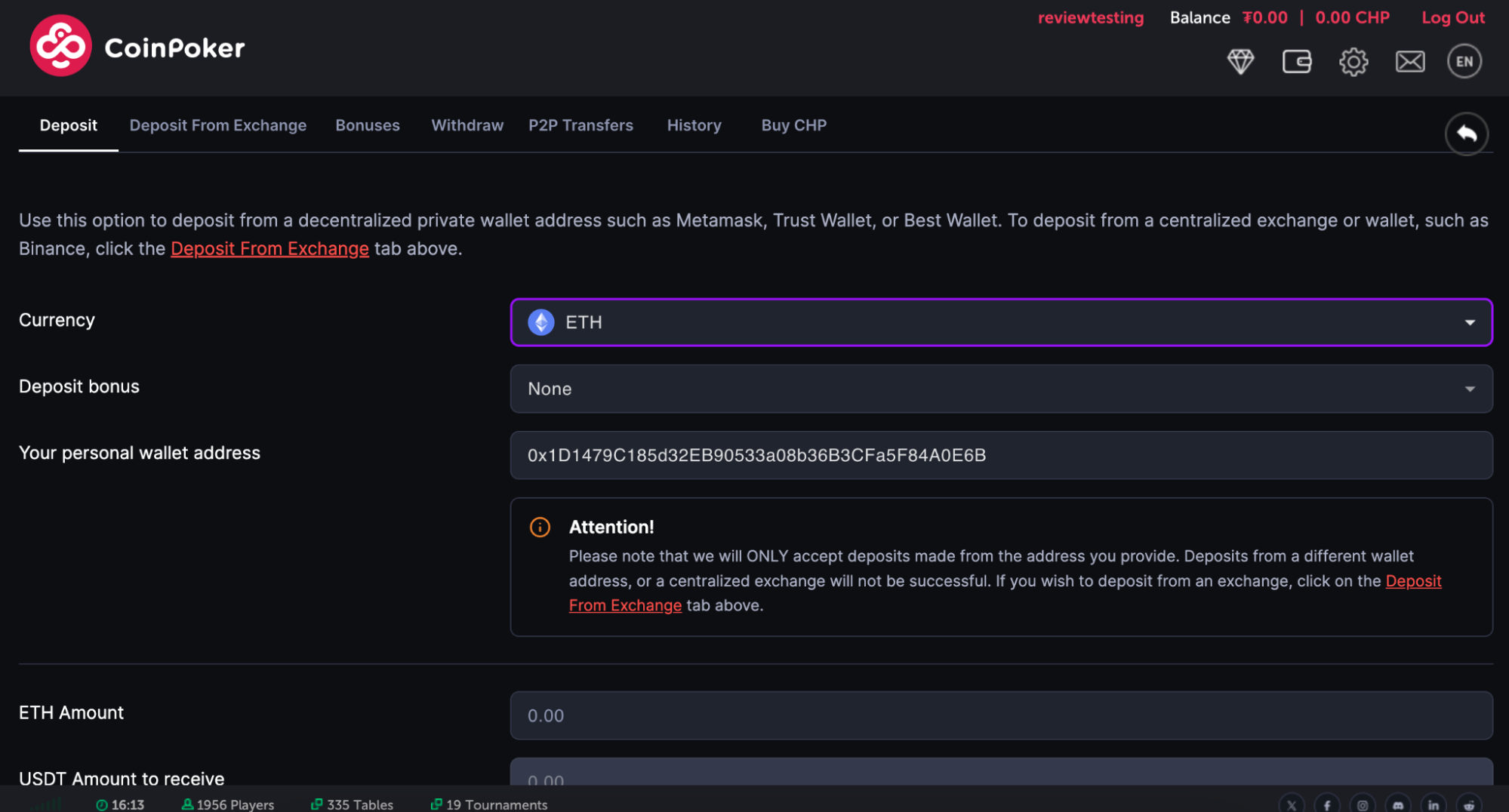Image resolution: width=1509 pixels, height=812 pixels.
Task: Switch to the Withdraw tab
Action: point(467,125)
